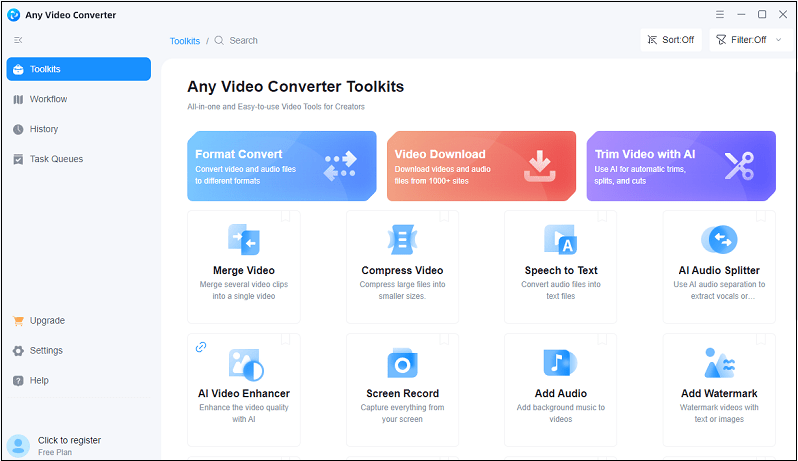This screenshot has width=798, height=461.
Task: Bookmark the Compress Video card
Action: click(x=444, y=217)
